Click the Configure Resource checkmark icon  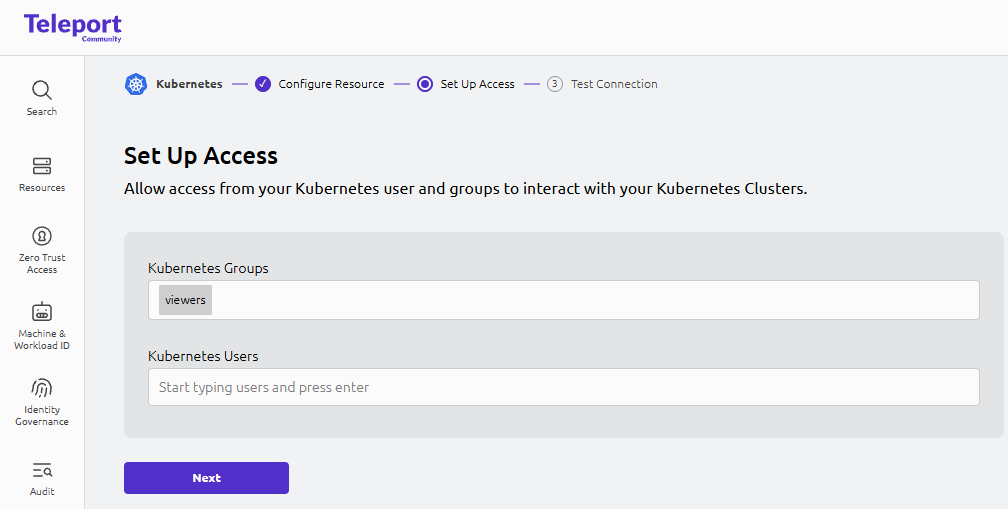point(263,84)
